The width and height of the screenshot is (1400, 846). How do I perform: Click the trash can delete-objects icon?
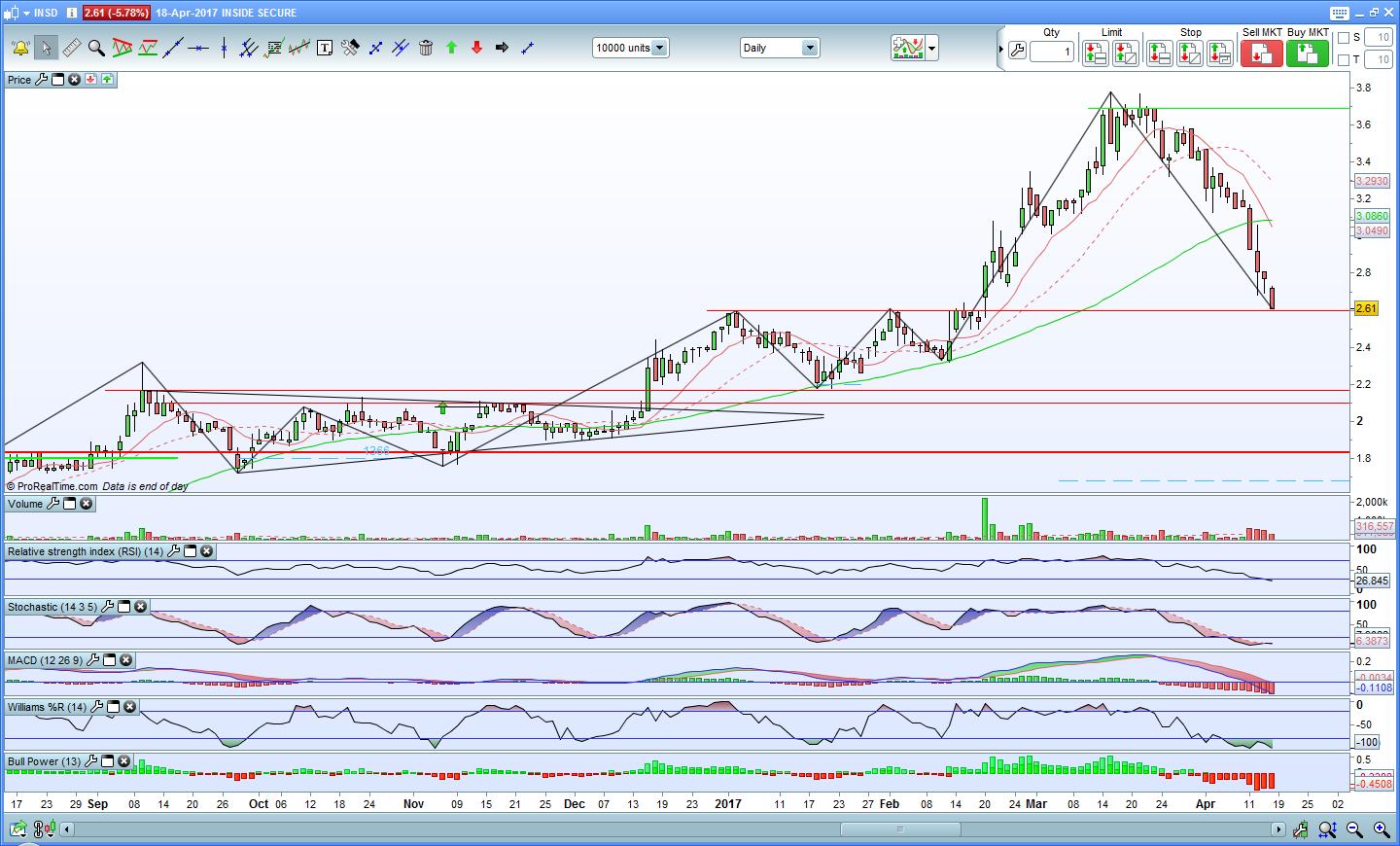click(x=426, y=48)
